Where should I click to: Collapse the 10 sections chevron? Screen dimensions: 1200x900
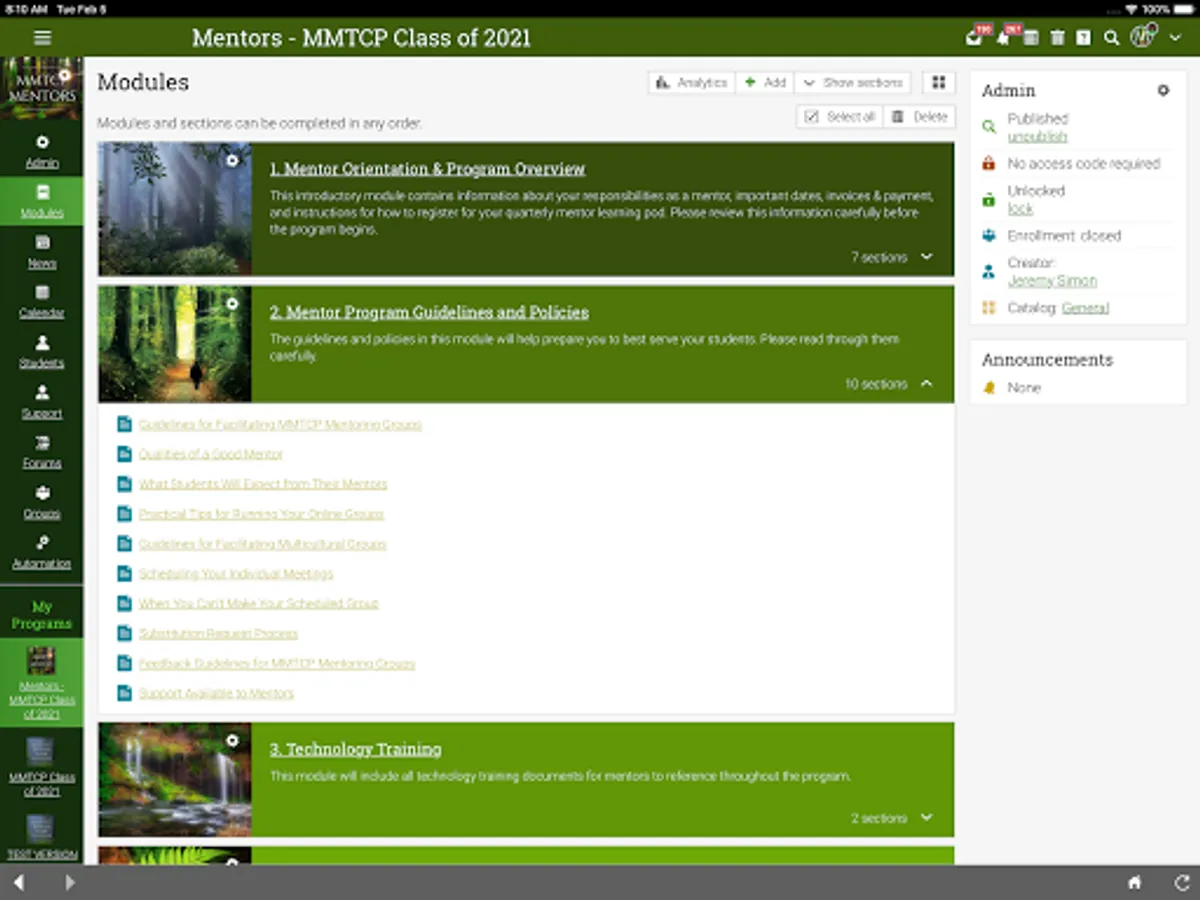pyautogui.click(x=926, y=384)
